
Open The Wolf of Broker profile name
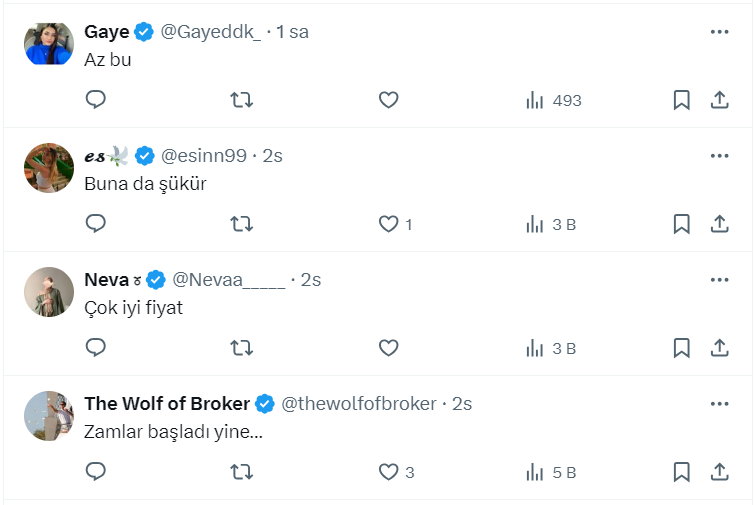click(167, 404)
